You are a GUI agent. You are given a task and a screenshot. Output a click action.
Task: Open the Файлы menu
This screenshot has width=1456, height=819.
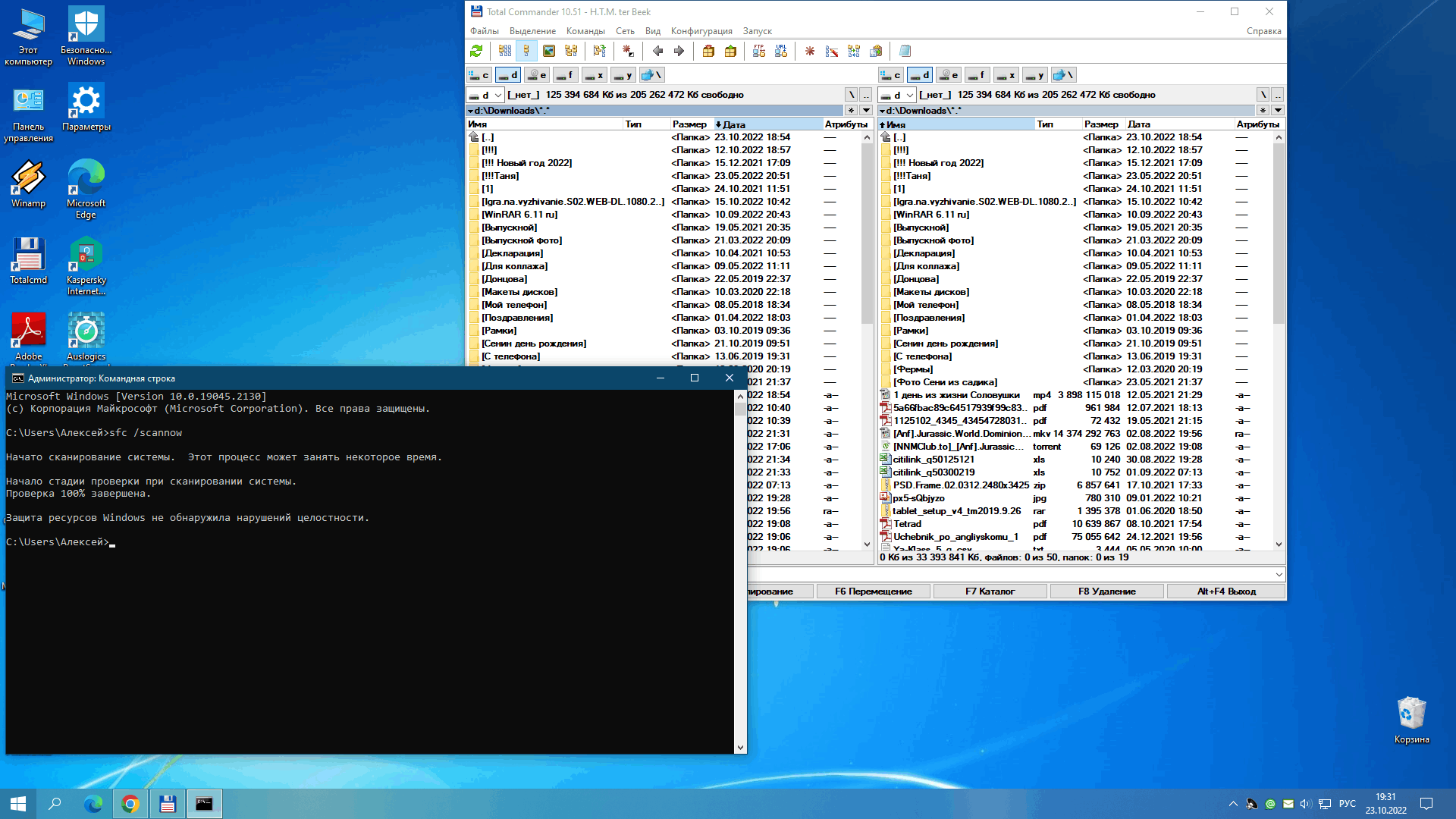tap(484, 31)
